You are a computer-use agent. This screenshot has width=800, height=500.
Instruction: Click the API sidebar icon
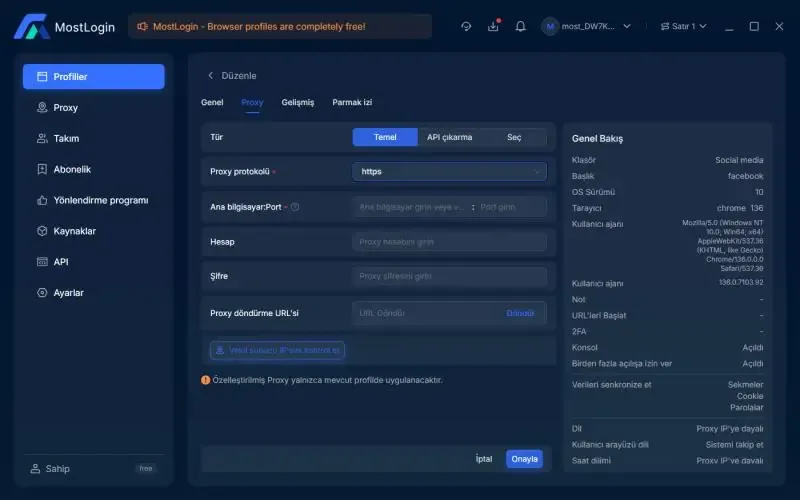42,262
